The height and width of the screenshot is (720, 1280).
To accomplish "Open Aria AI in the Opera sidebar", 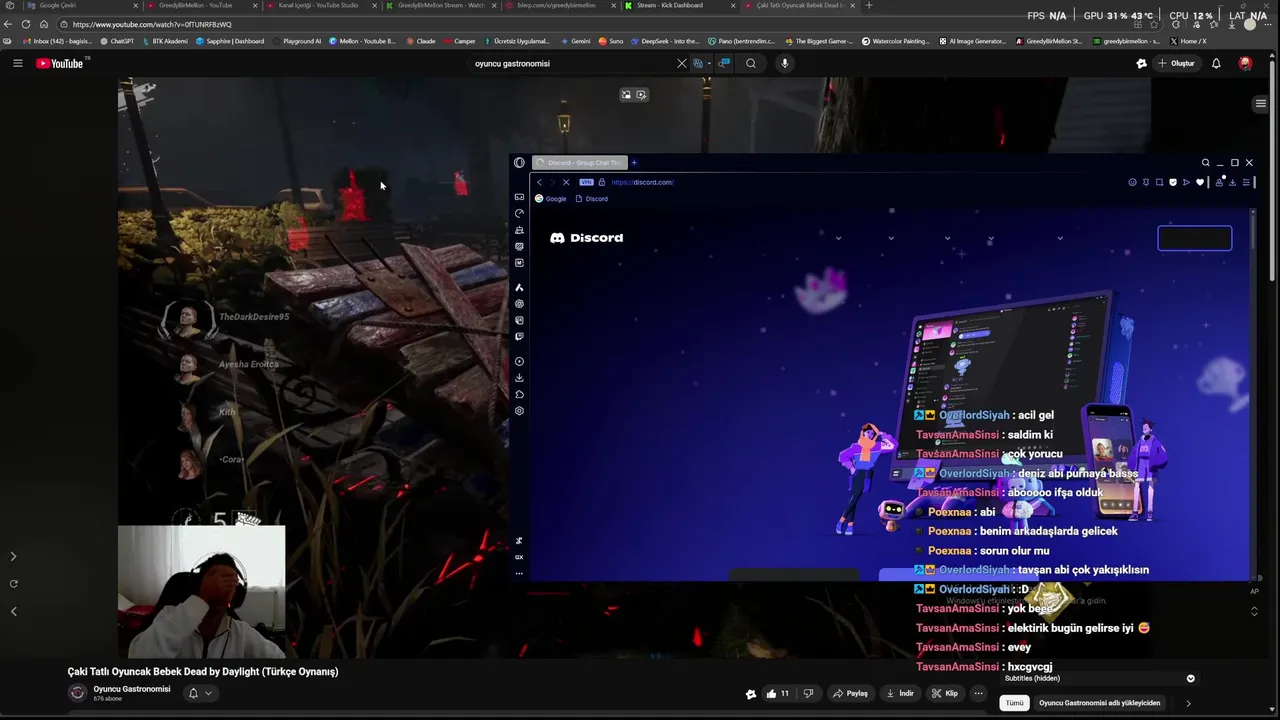I will tap(519, 288).
